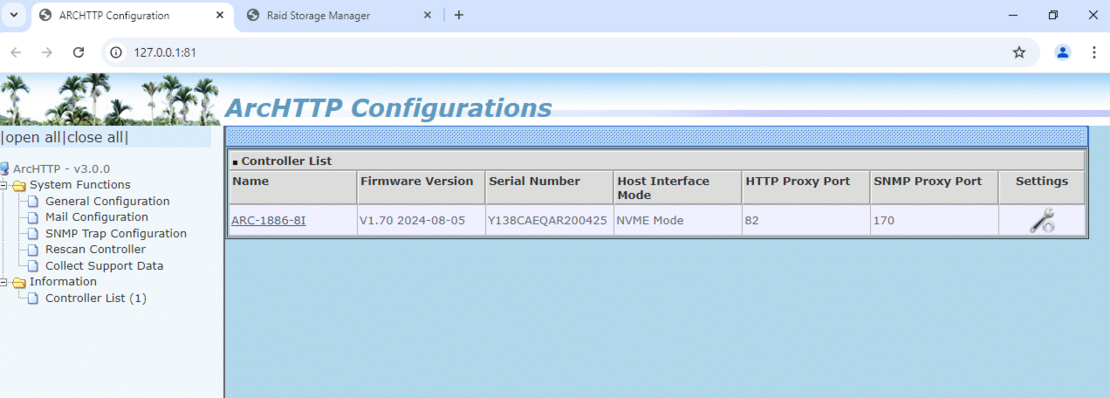Go forward using the browser forward arrow

47,52
